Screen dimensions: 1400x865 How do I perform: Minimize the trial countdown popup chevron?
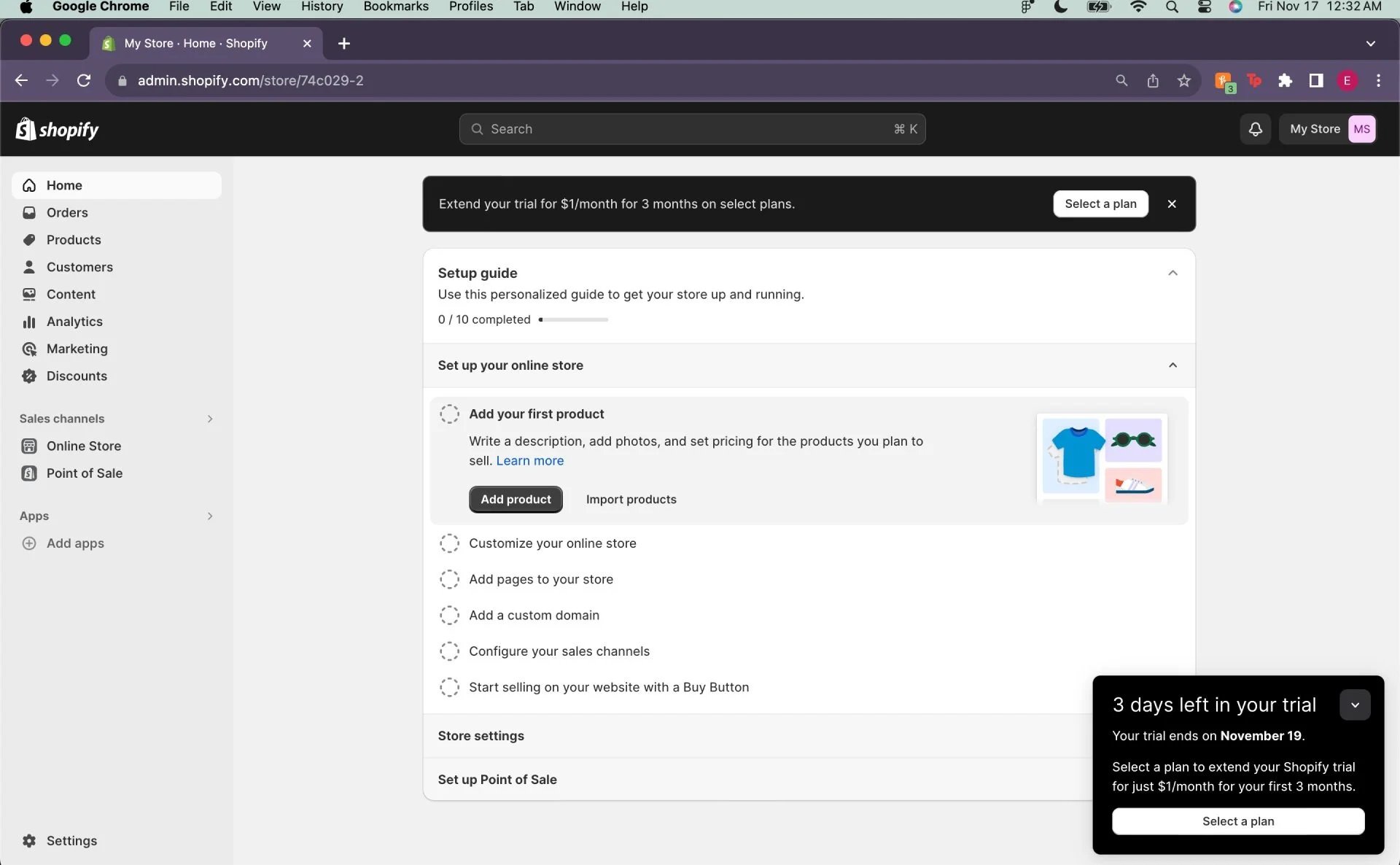(1355, 705)
